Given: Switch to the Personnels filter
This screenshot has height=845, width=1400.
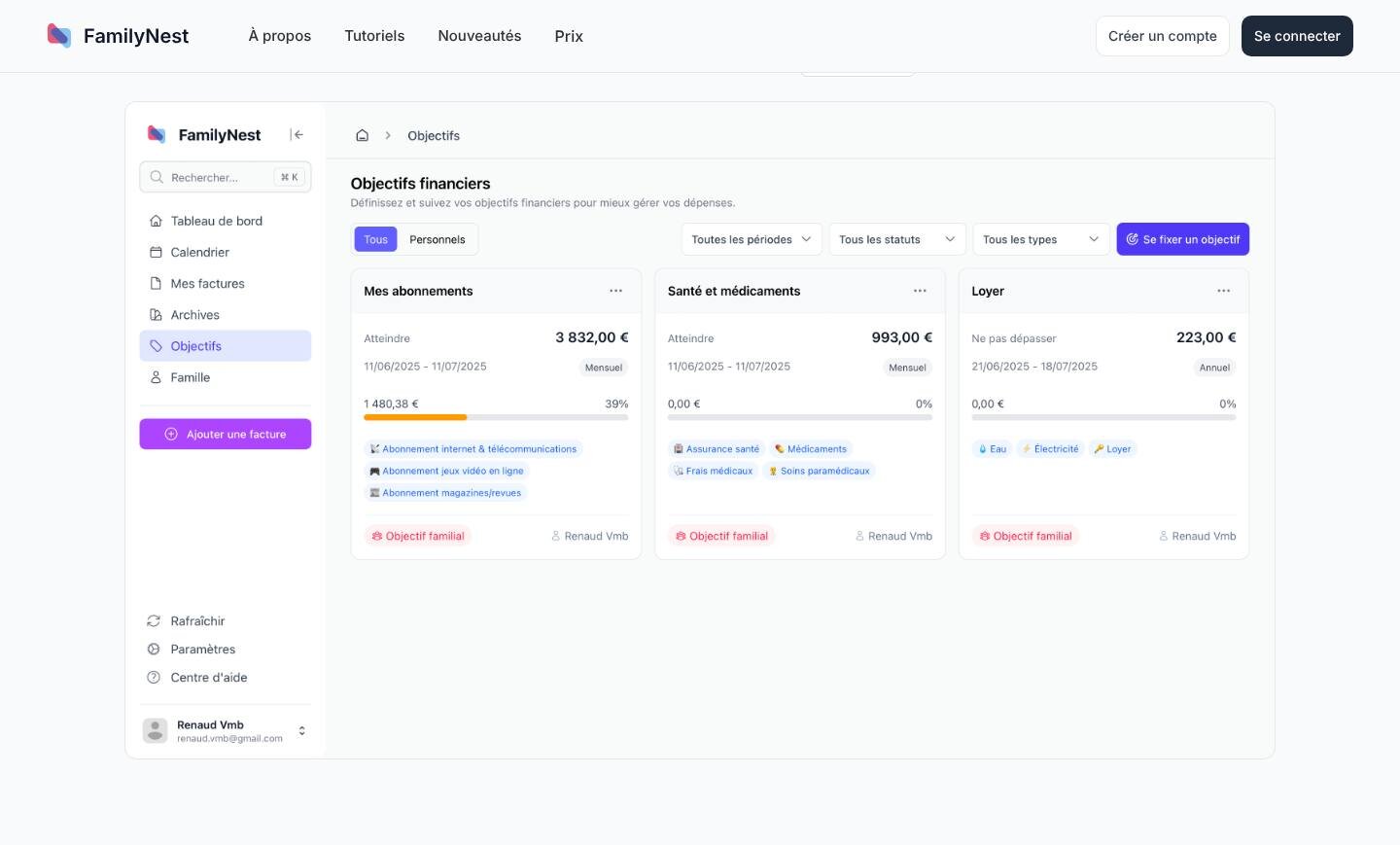Looking at the screenshot, I should 437,239.
